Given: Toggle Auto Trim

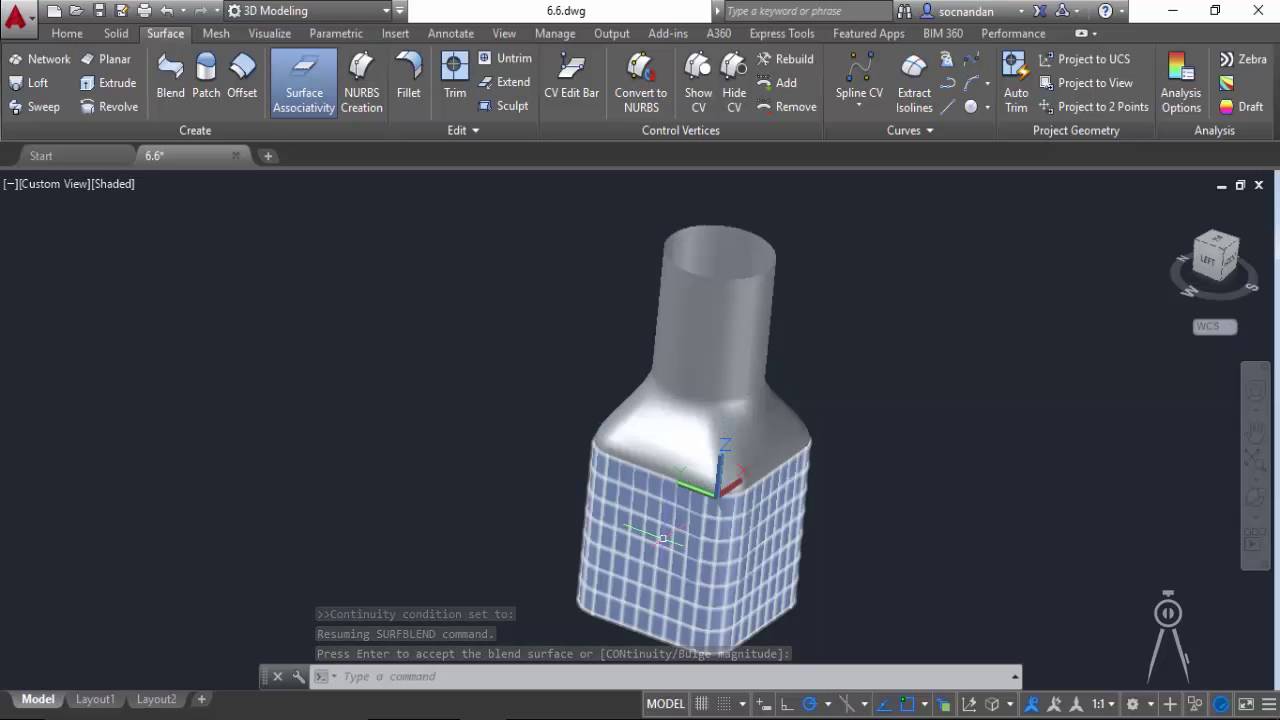Looking at the screenshot, I should [x=1015, y=84].
